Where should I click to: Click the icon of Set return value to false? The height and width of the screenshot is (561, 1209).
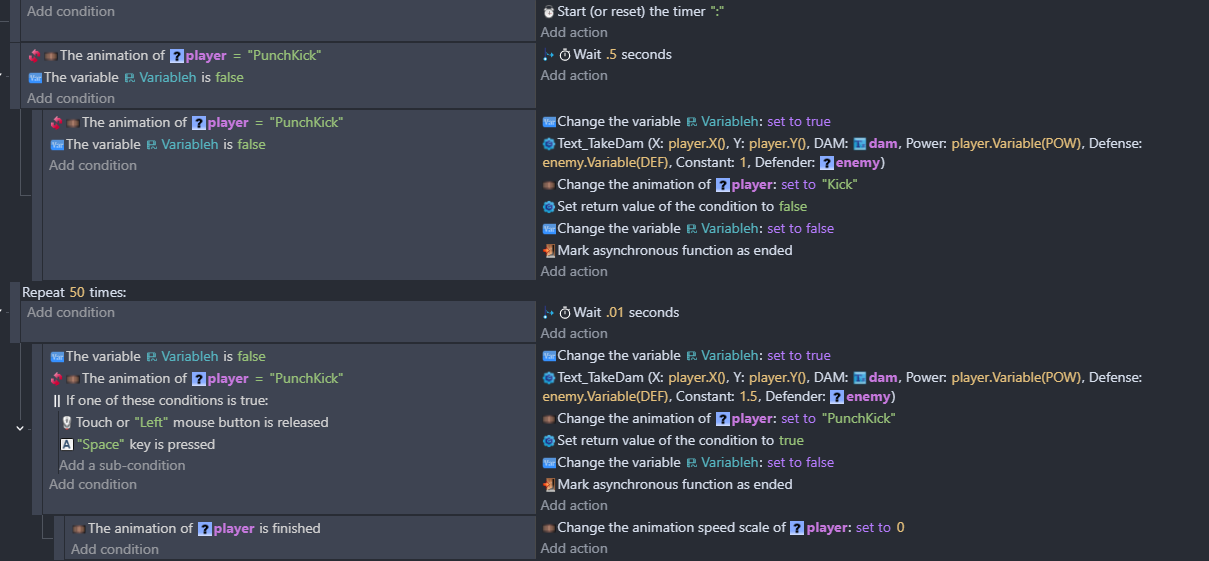(548, 207)
